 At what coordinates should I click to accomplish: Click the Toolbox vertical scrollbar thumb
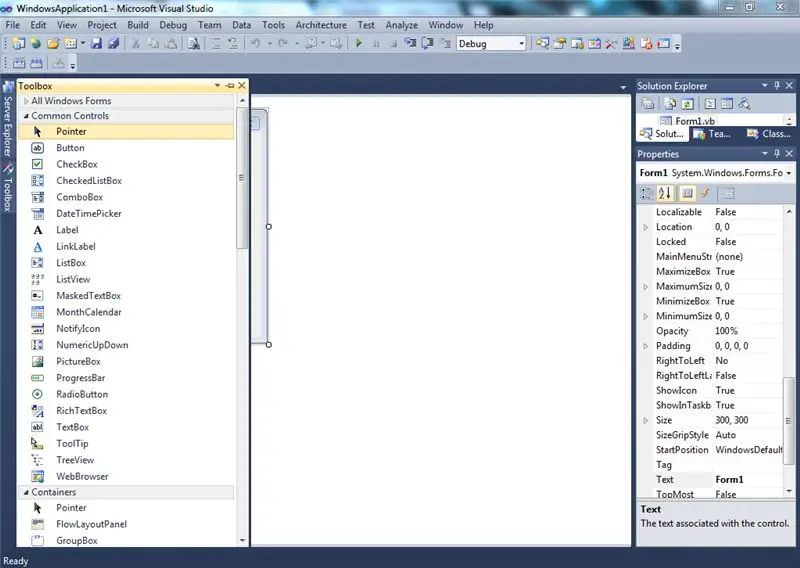[242, 178]
